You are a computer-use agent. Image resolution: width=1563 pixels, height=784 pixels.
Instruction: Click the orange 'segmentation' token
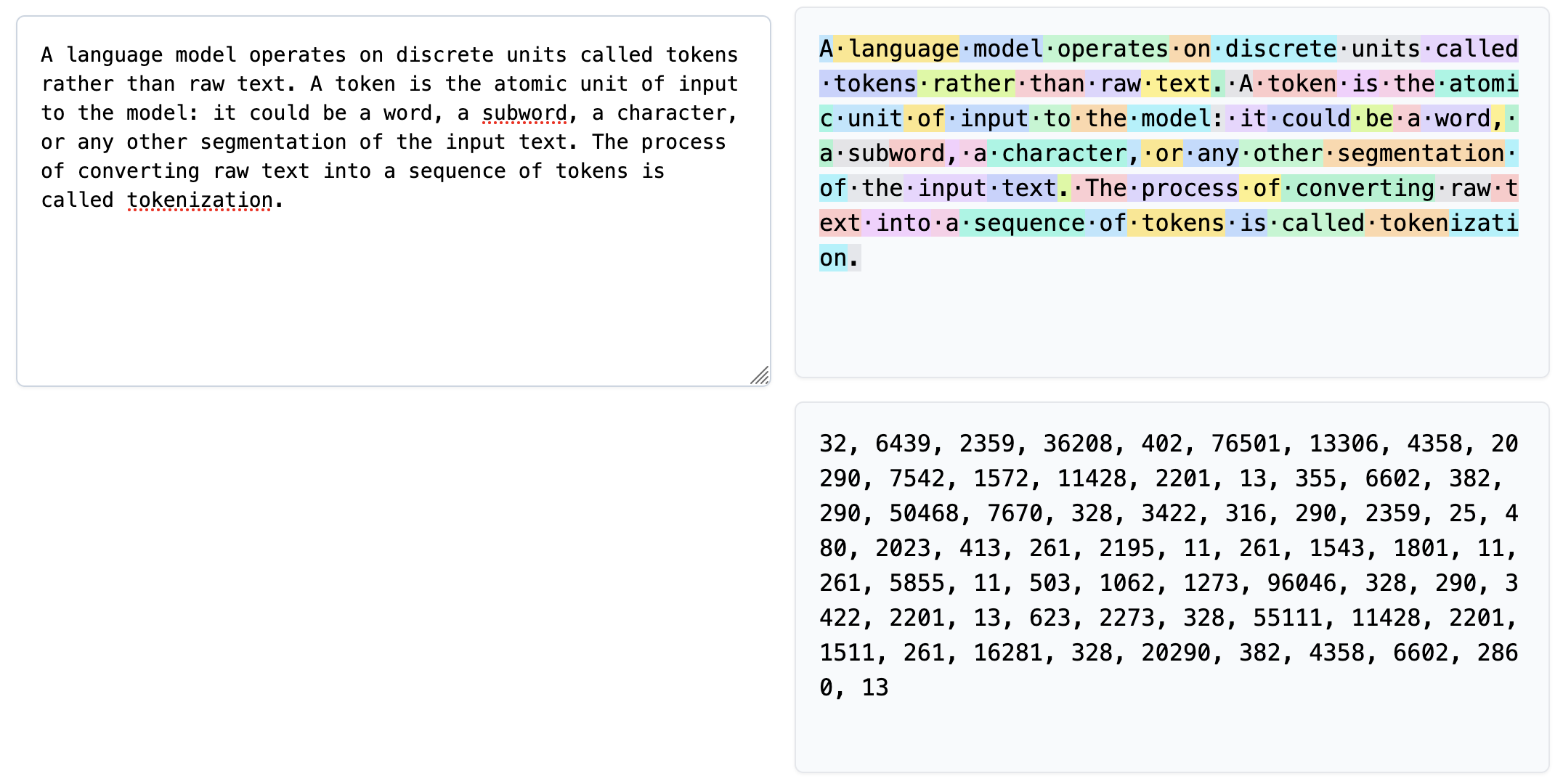(x=1413, y=154)
